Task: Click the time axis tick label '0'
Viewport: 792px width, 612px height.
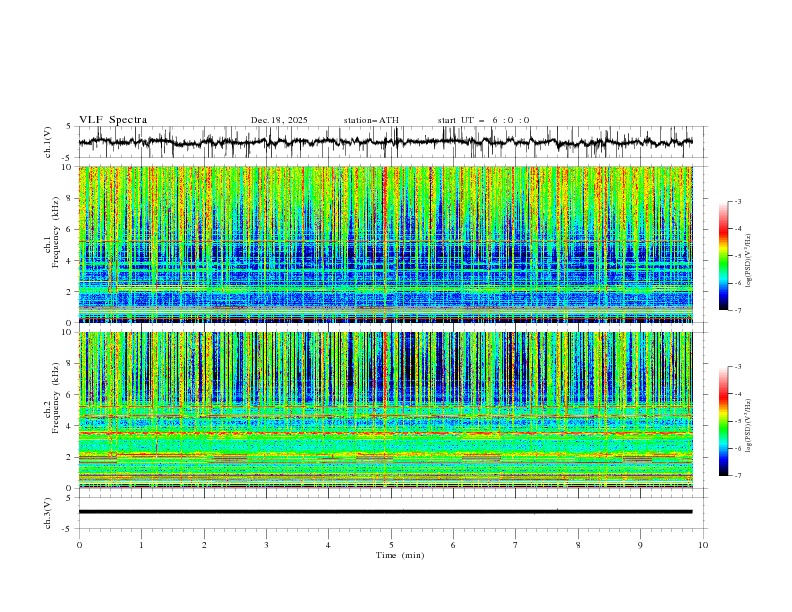Action: click(79, 545)
